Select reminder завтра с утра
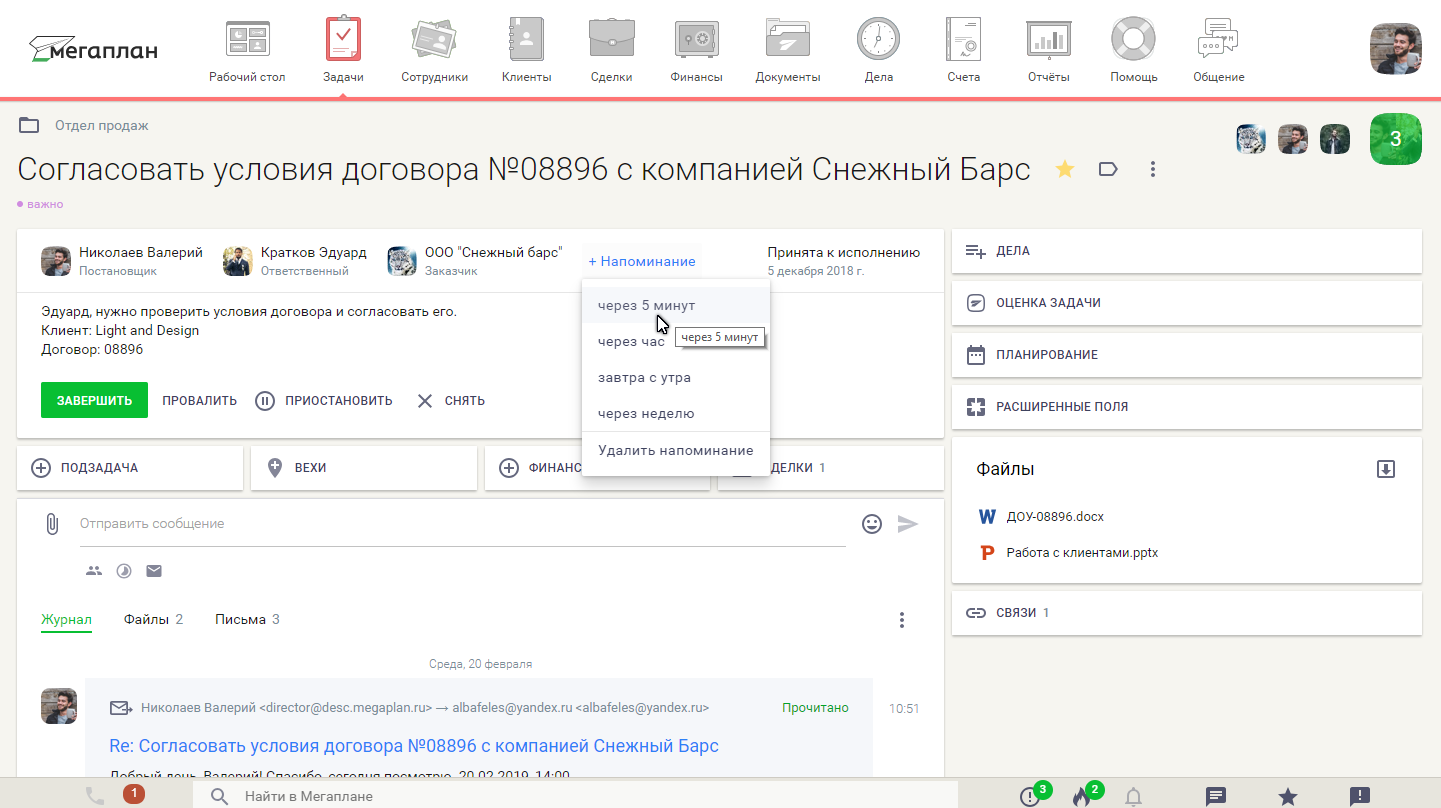 click(675, 377)
